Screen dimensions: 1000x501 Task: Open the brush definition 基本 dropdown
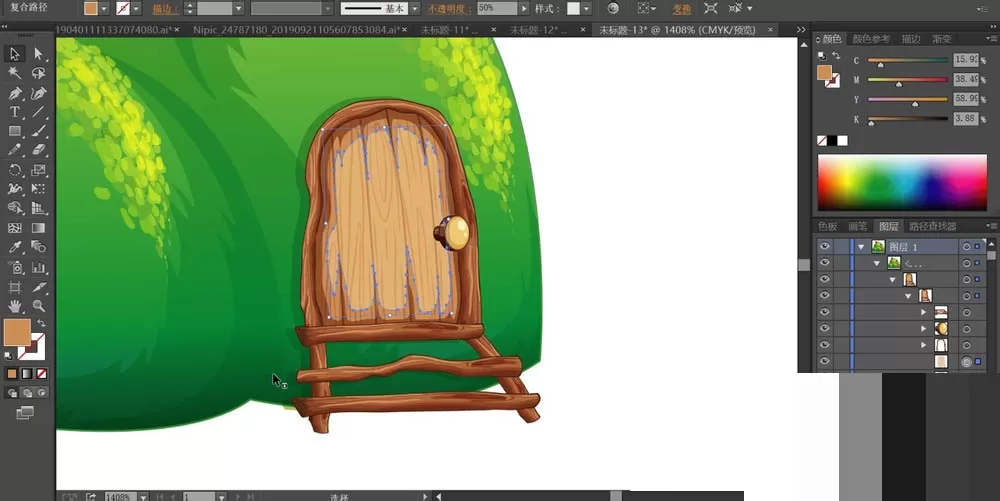[x=415, y=9]
